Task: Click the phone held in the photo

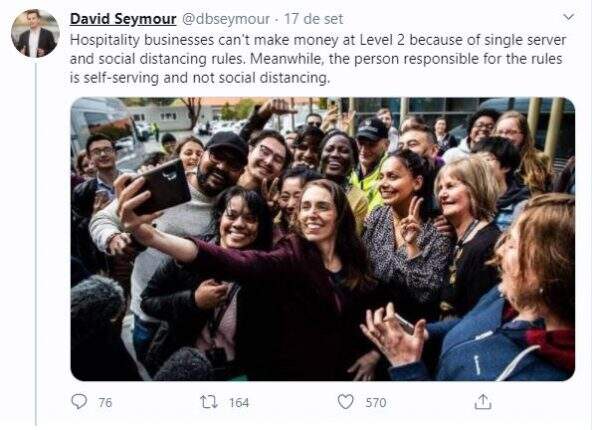Action: pyautogui.click(x=161, y=188)
